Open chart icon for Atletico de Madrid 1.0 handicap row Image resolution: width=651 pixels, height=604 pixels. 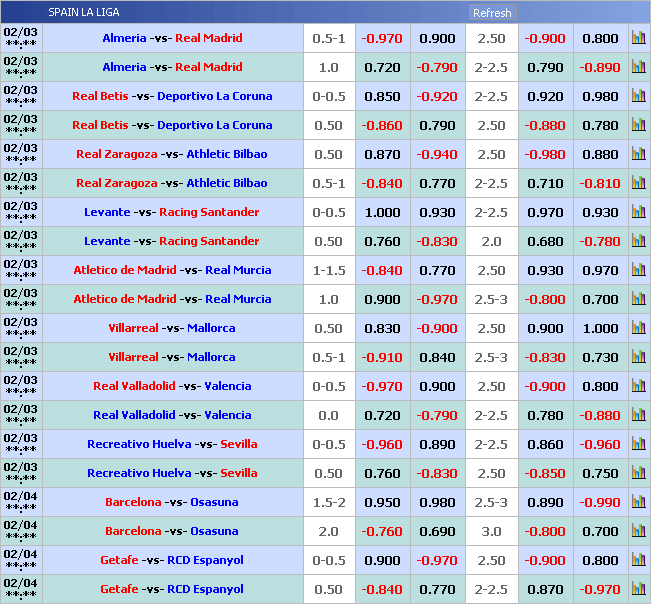[638, 299]
